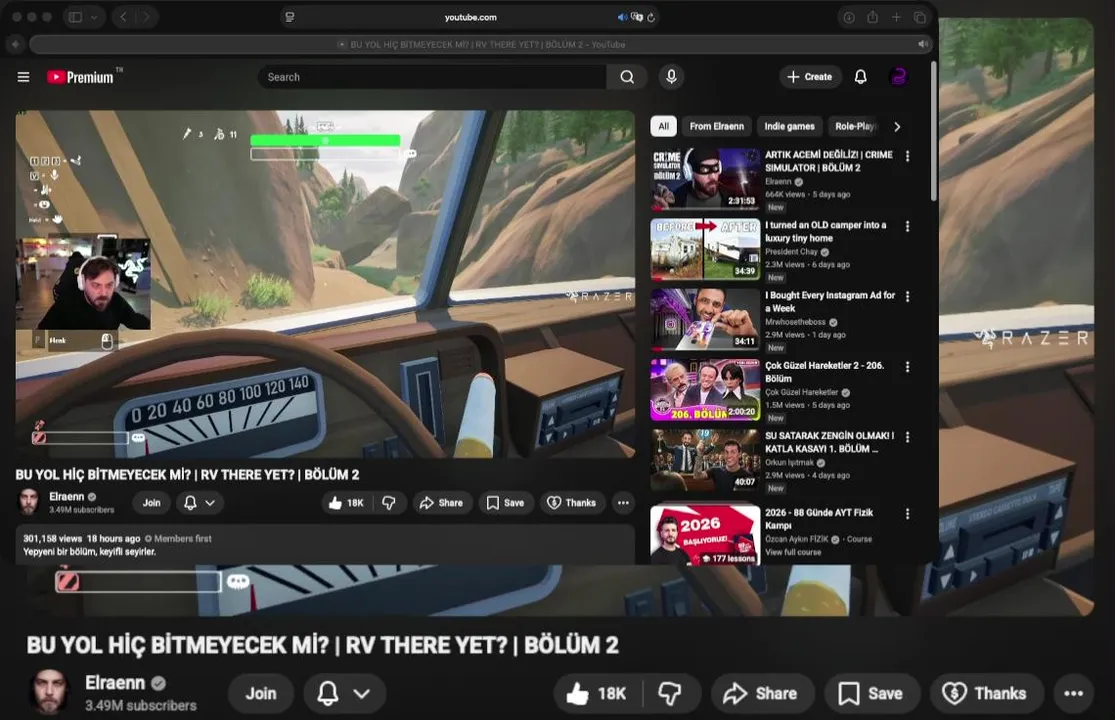The image size is (1115, 720).
Task: Go forward with Safari's forward arrow
Action: [x=146, y=17]
